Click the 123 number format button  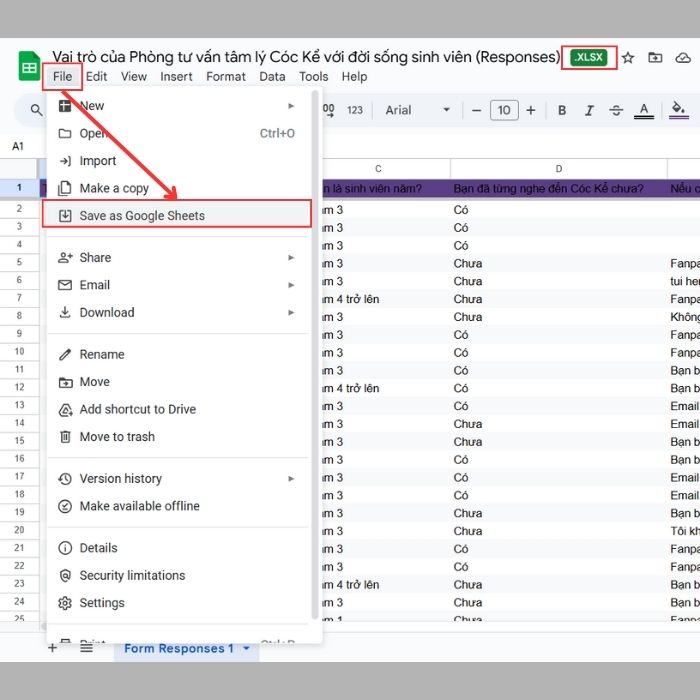coord(355,110)
